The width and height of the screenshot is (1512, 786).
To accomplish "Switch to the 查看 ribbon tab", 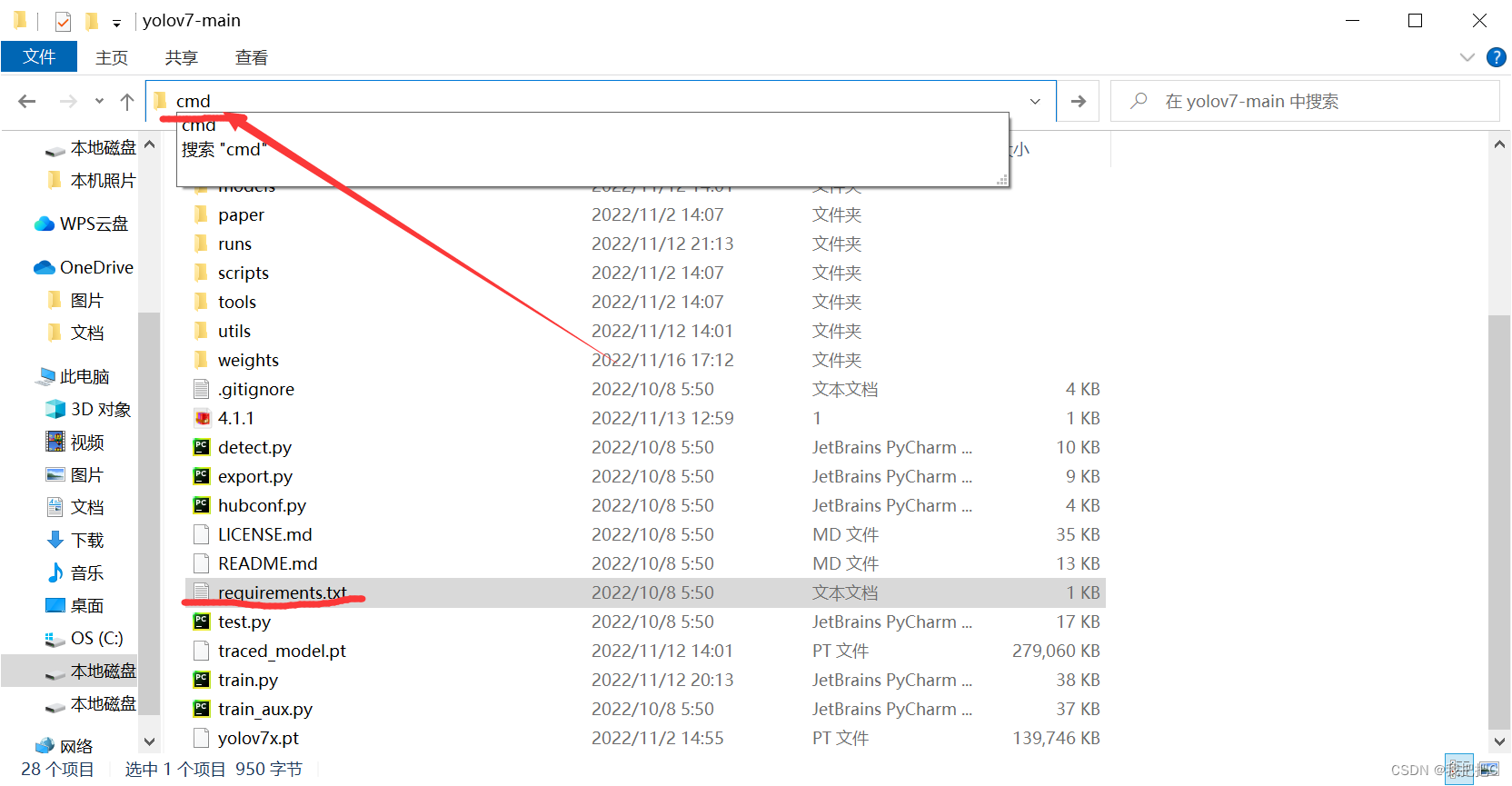I will tap(252, 57).
